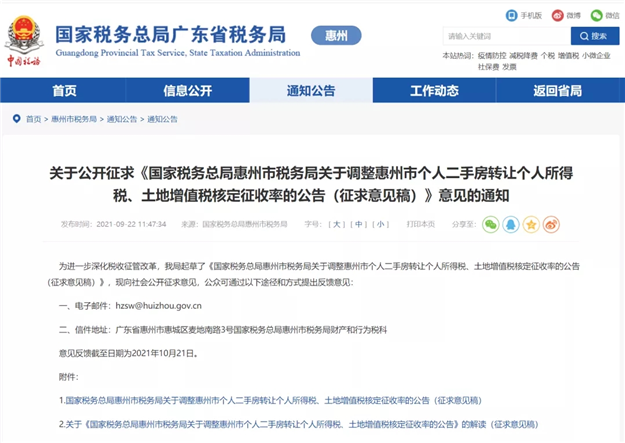
Task: Open the 工作动态 navigation tab
Action: tap(434, 91)
